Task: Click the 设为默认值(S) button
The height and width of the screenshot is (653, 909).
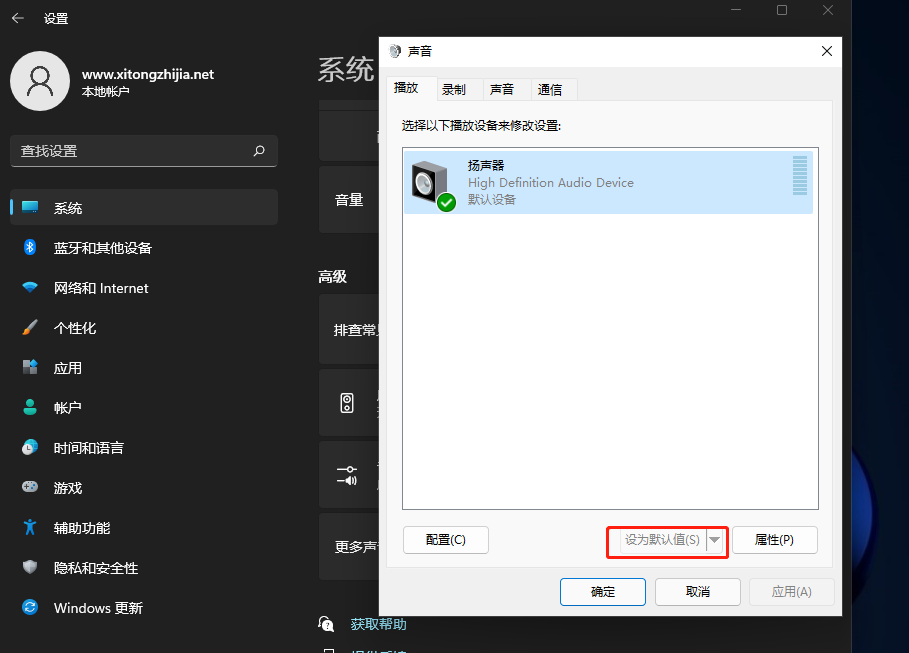Action: 663,540
